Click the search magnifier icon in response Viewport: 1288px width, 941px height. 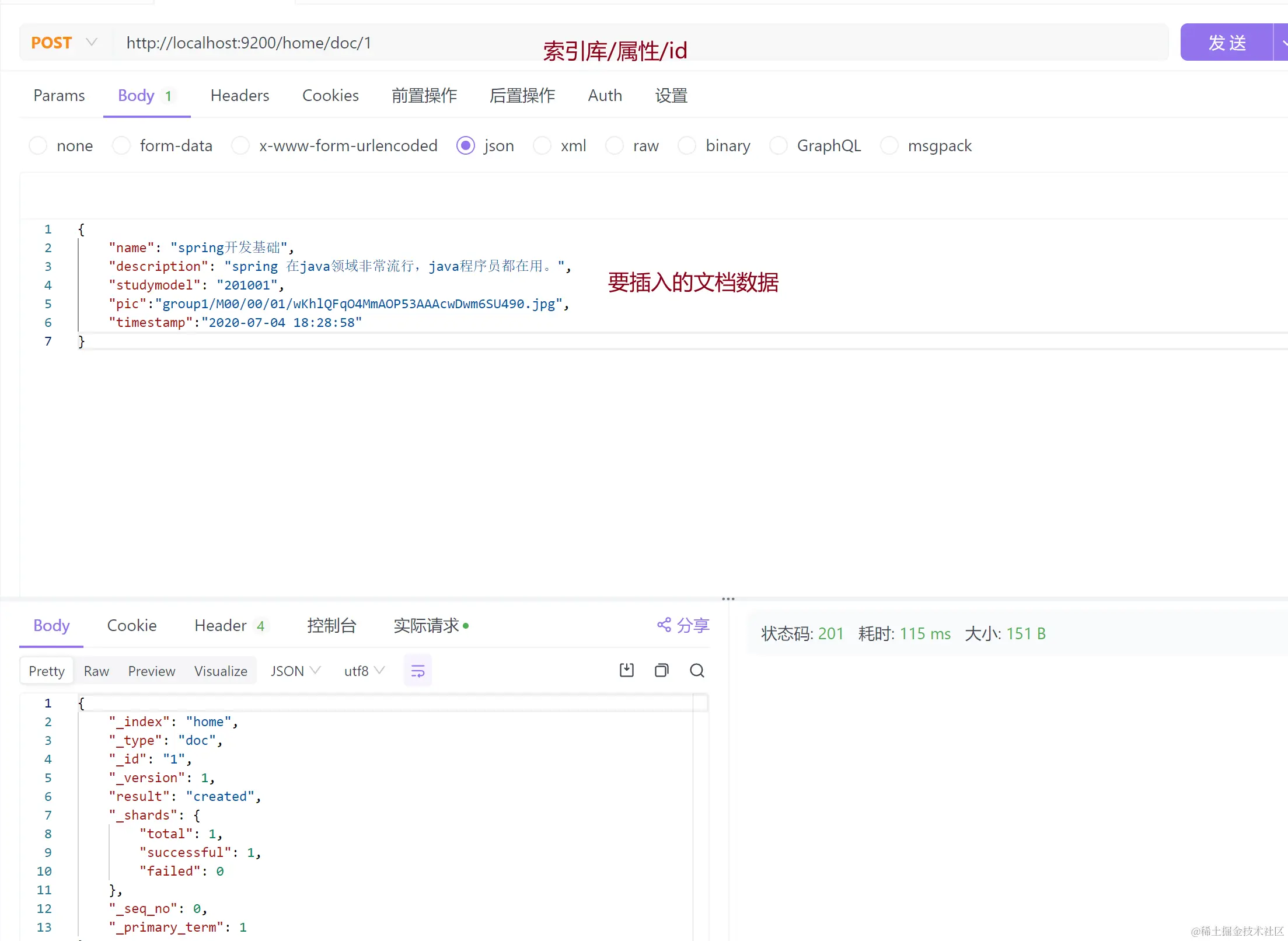(697, 670)
